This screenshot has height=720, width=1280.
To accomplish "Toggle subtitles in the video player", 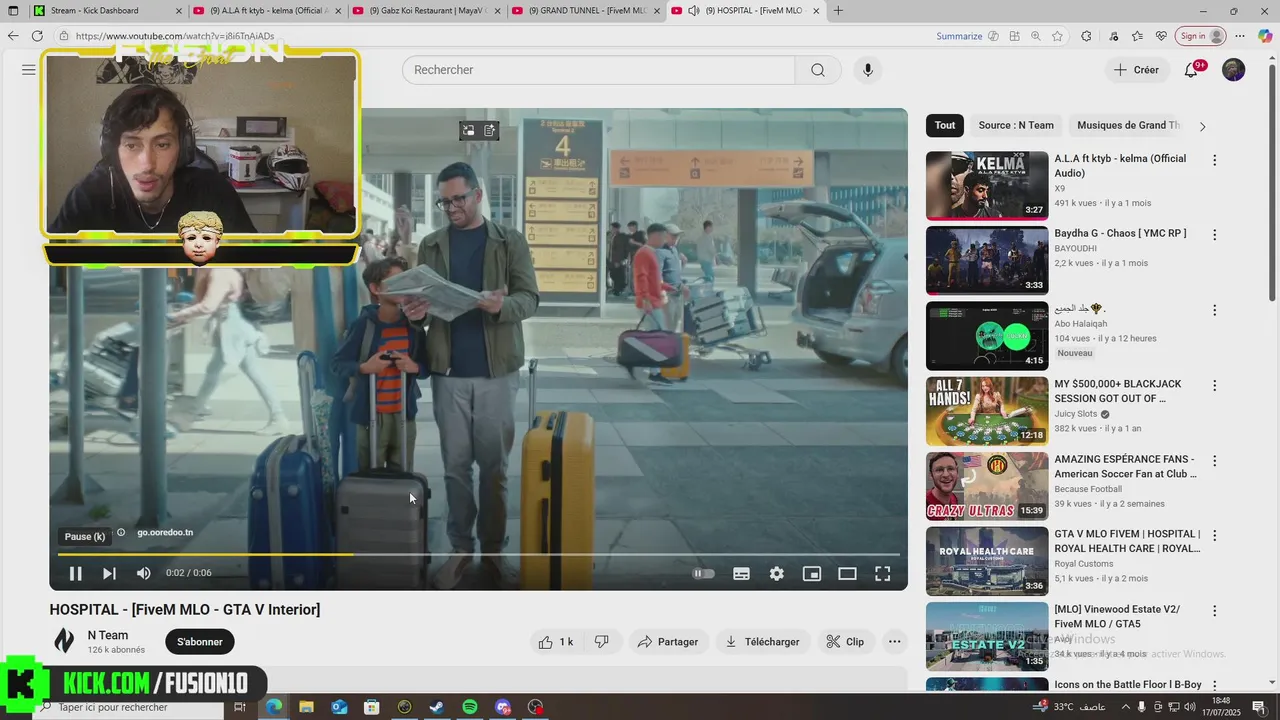I will [741, 573].
